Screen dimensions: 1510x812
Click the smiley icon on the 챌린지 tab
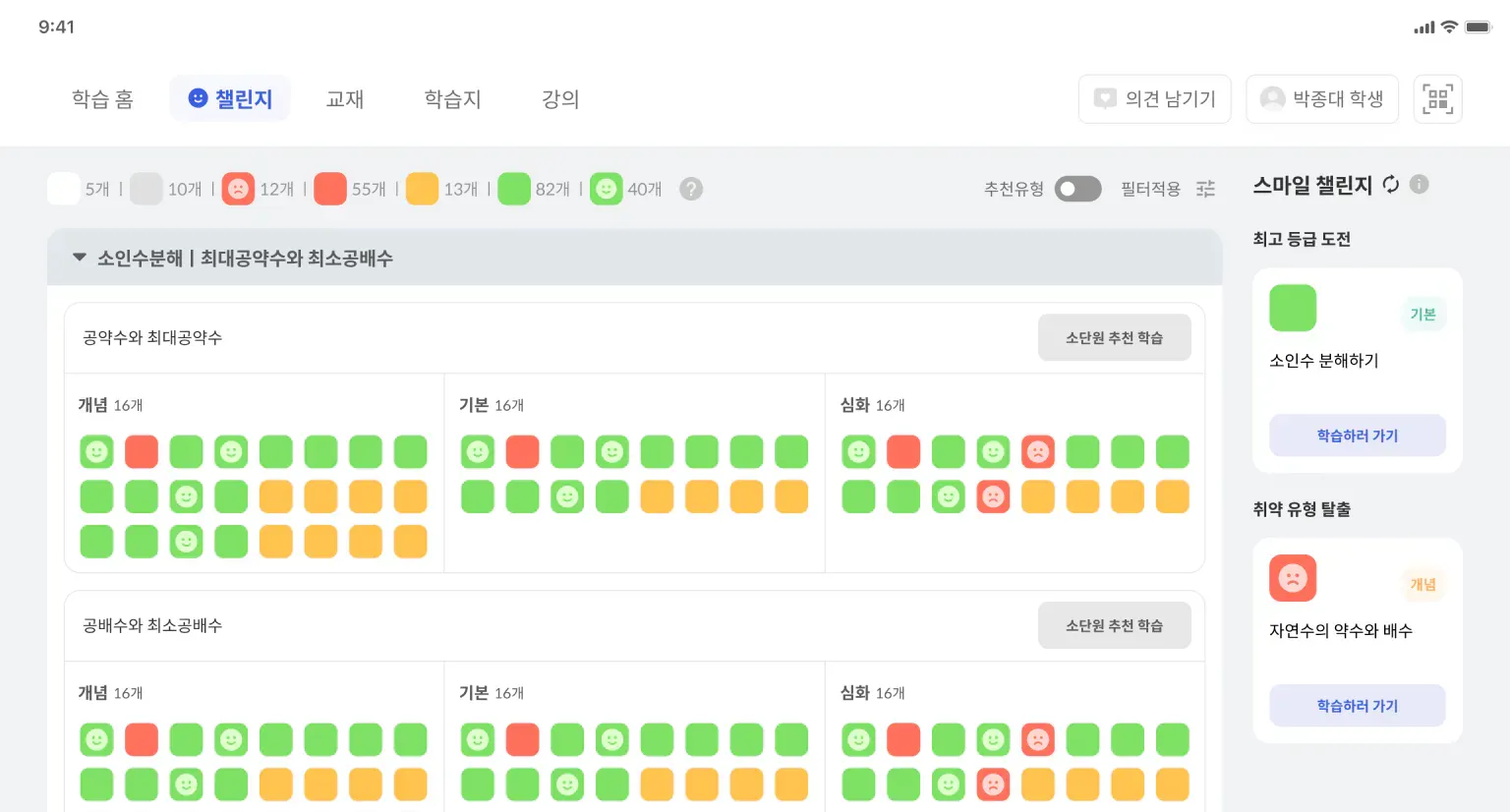(197, 97)
